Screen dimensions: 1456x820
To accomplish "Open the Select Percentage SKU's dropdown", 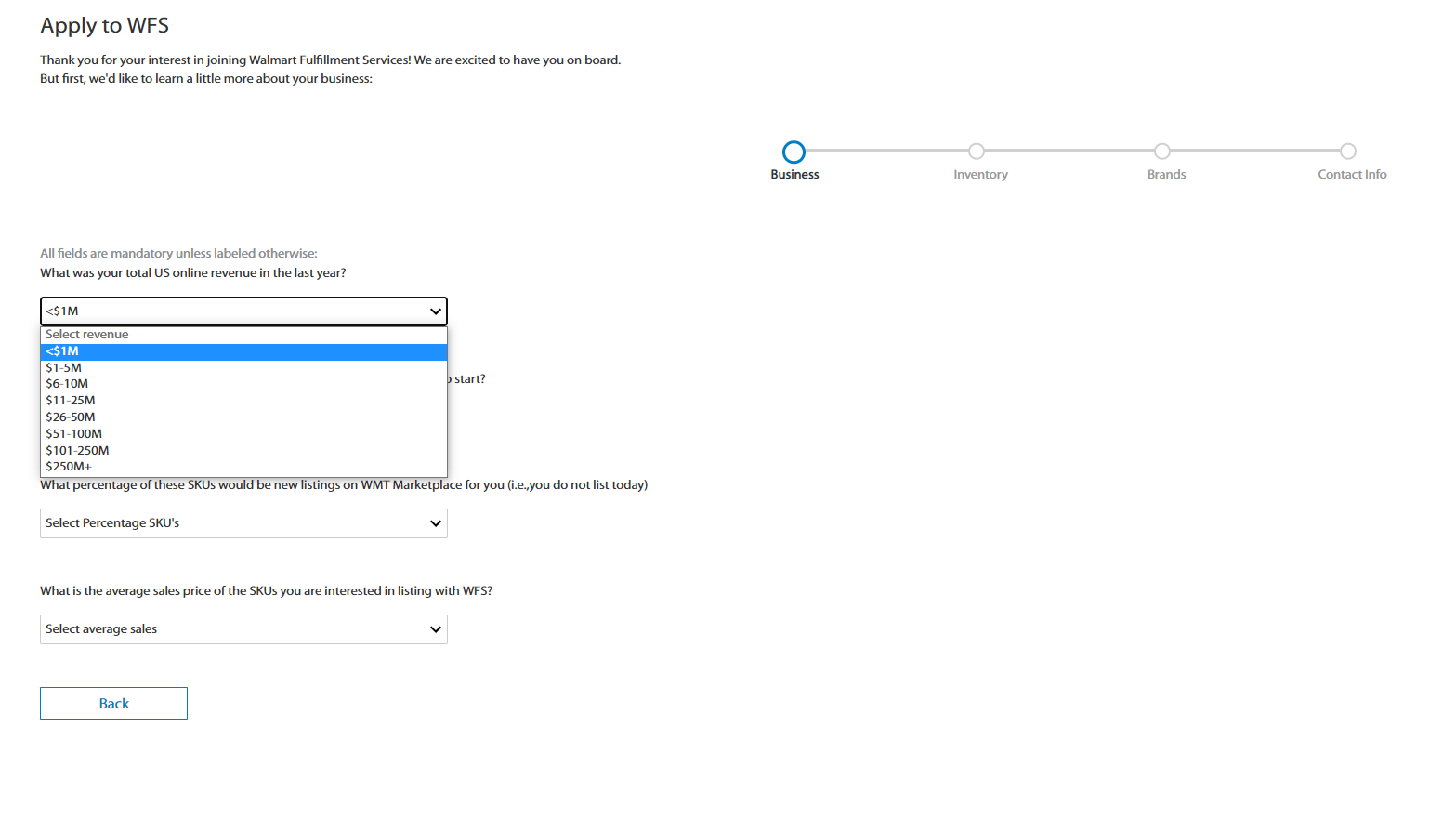I will click(243, 523).
